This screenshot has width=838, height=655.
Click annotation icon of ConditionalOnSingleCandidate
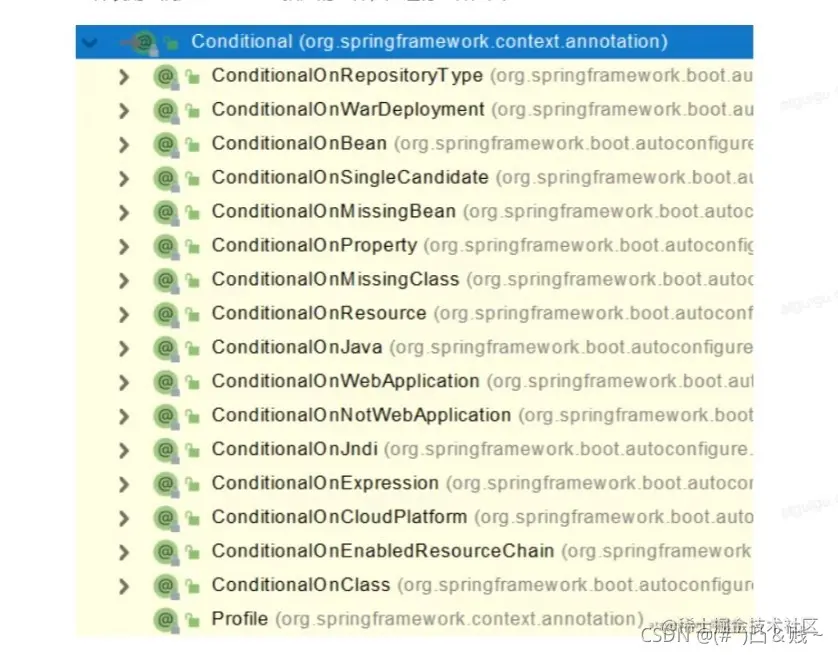pyautogui.click(x=166, y=178)
